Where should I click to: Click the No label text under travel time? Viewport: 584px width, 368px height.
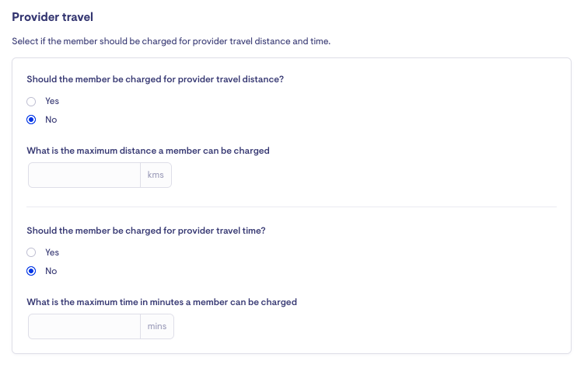click(x=51, y=271)
